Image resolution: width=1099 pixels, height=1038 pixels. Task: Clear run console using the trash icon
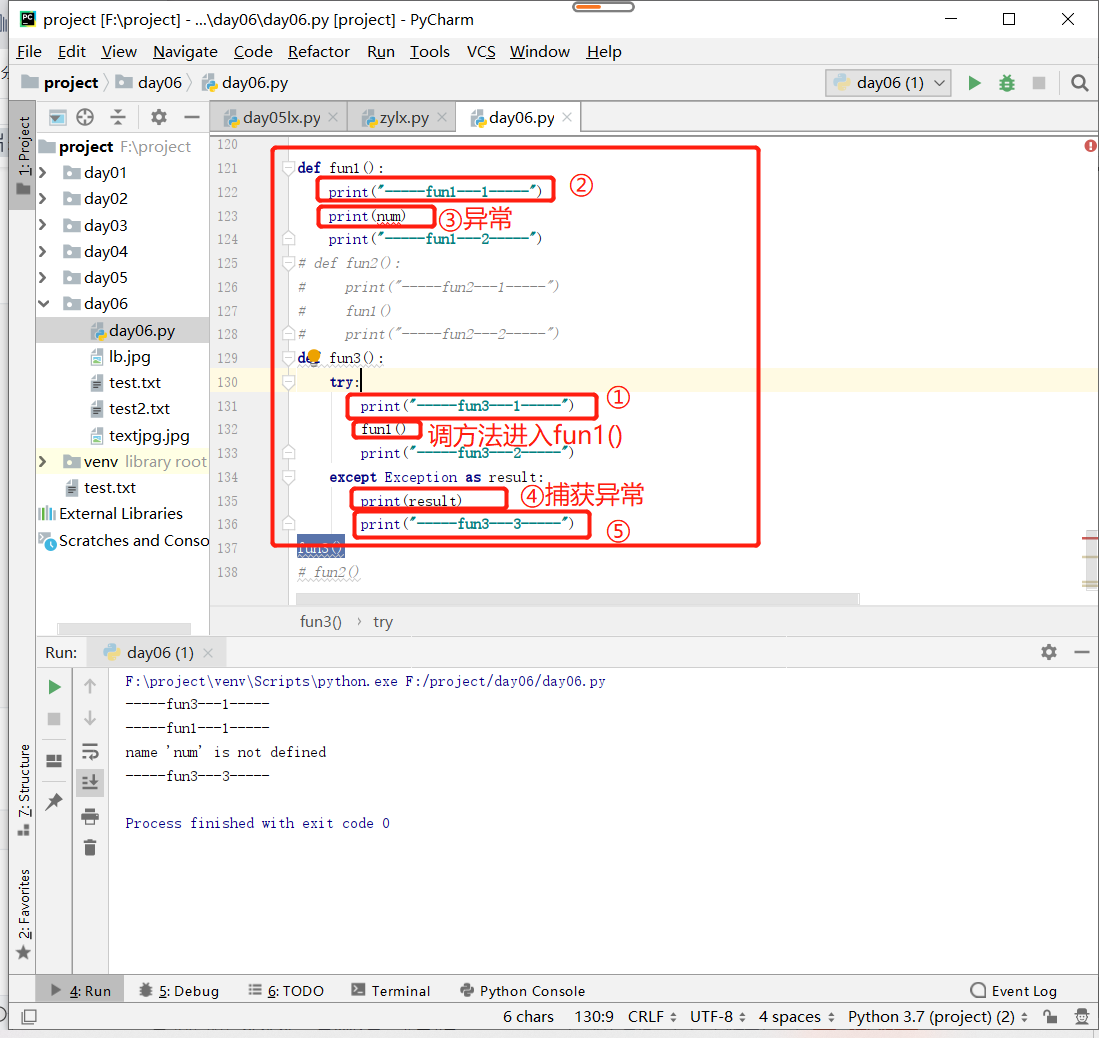point(90,848)
